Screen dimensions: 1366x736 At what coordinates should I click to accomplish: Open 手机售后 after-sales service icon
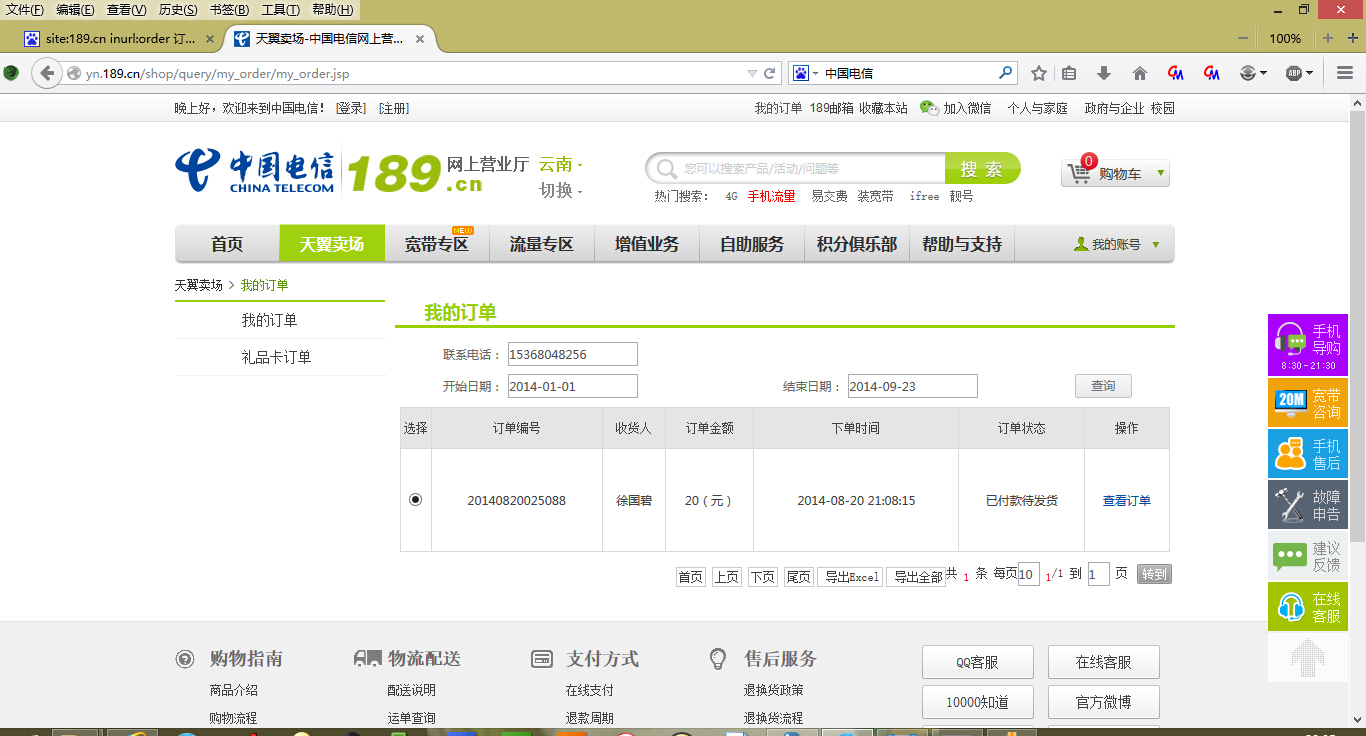click(1307, 453)
